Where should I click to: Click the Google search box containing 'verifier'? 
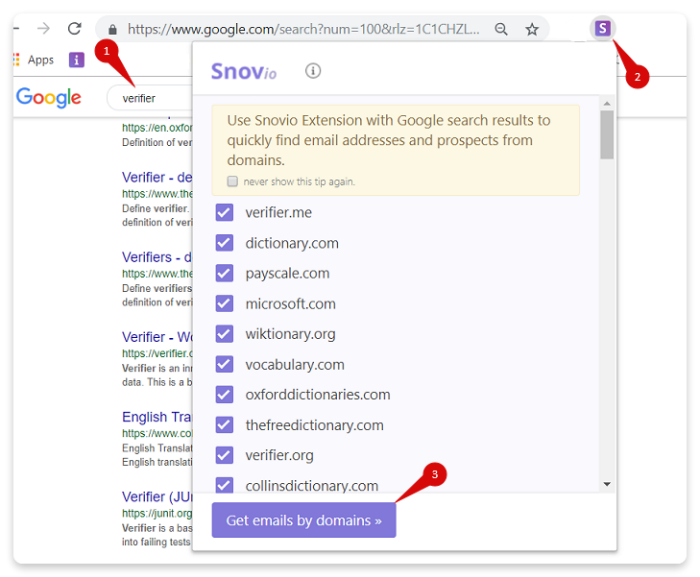pyautogui.click(x=150, y=98)
